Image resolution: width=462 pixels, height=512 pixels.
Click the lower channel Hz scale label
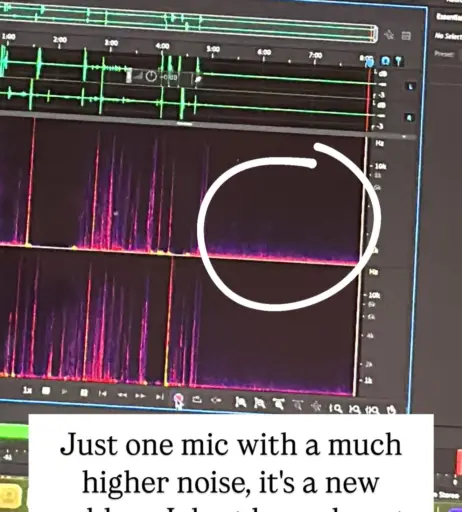[374, 272]
